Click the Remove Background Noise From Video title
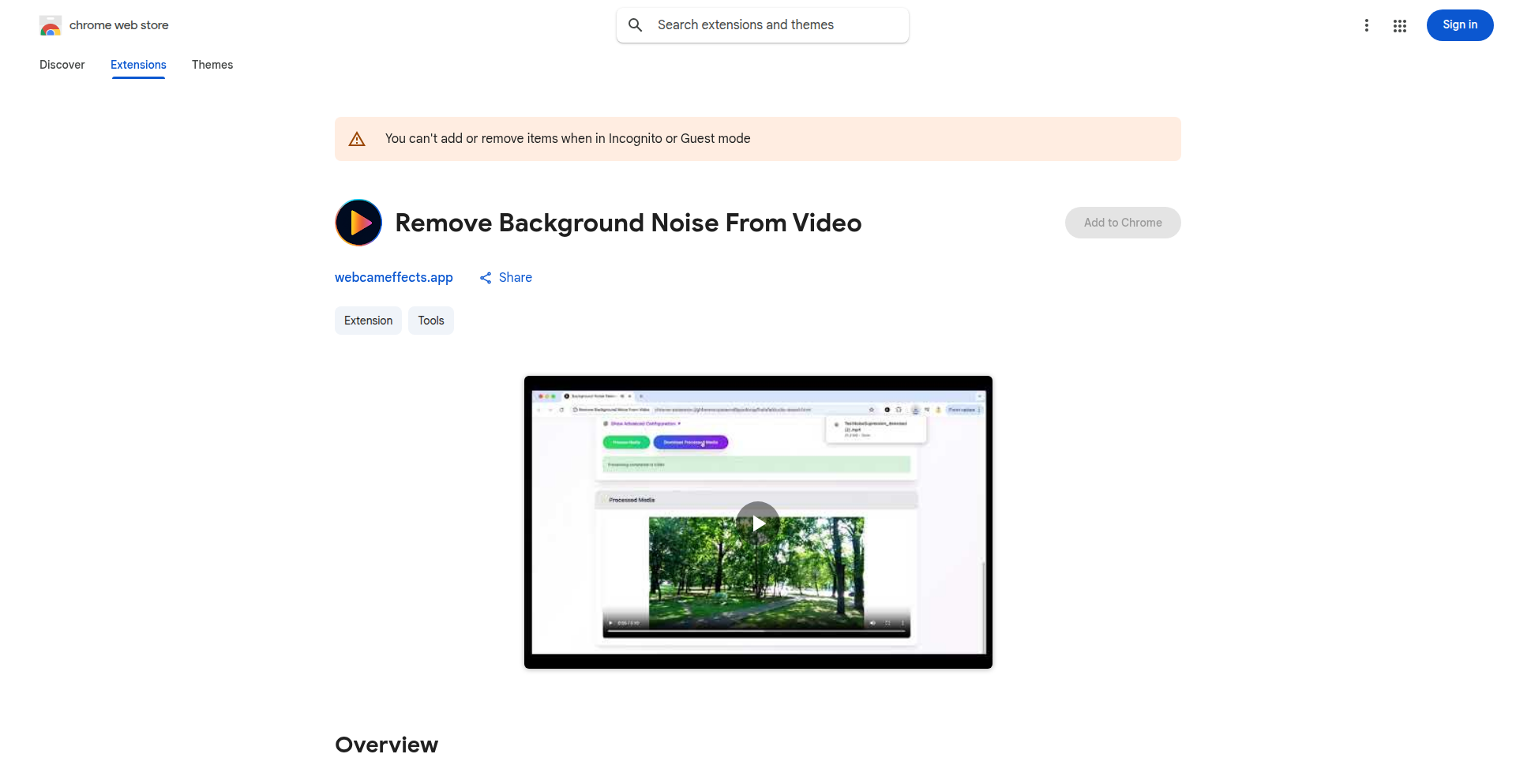Viewport: 1516px width, 784px height. pyautogui.click(x=628, y=223)
